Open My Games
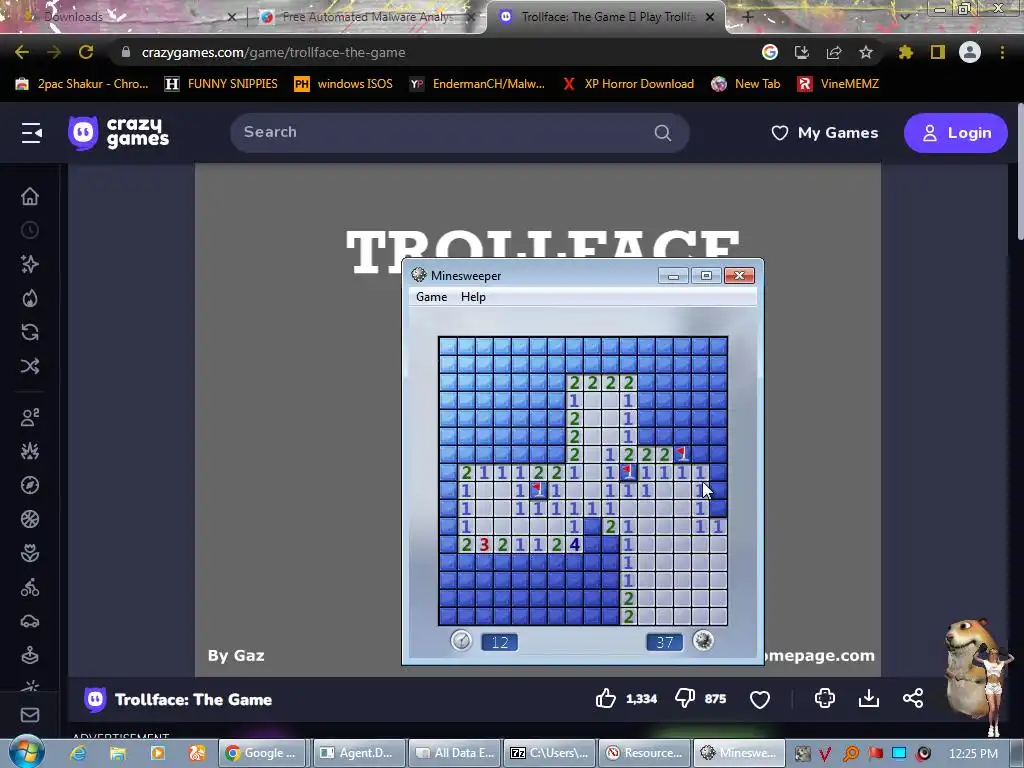This screenshot has width=1024, height=768. (825, 133)
